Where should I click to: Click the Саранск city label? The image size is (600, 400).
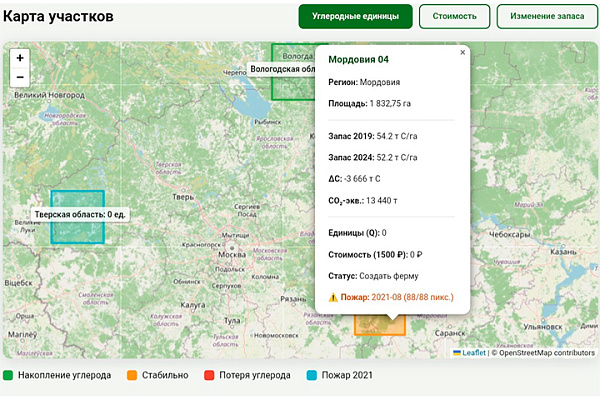point(450,333)
